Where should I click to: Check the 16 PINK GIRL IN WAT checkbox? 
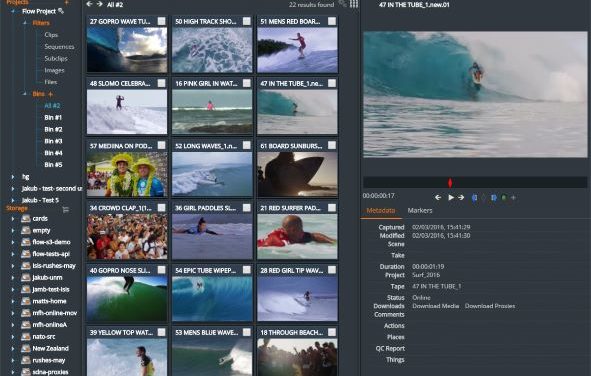click(x=247, y=83)
